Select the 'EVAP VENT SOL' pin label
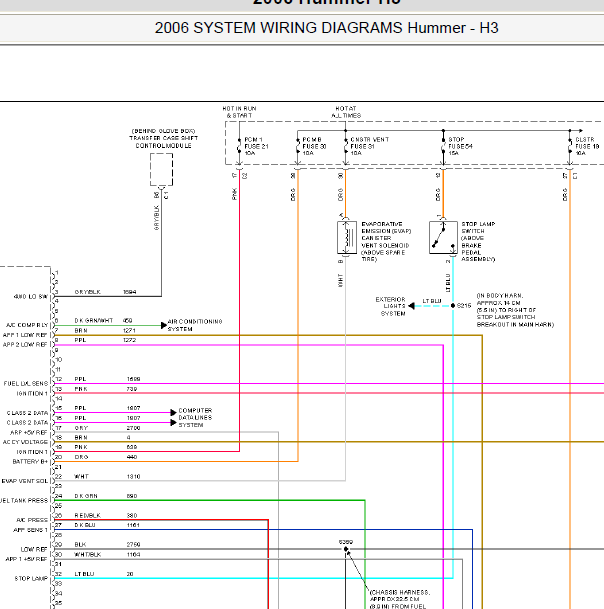Image resolution: width=604 pixels, height=609 pixels. point(25,481)
